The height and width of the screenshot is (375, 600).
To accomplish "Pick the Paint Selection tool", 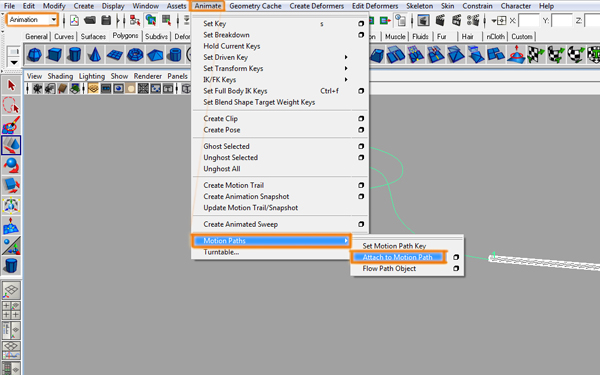I will pyautogui.click(x=11, y=125).
